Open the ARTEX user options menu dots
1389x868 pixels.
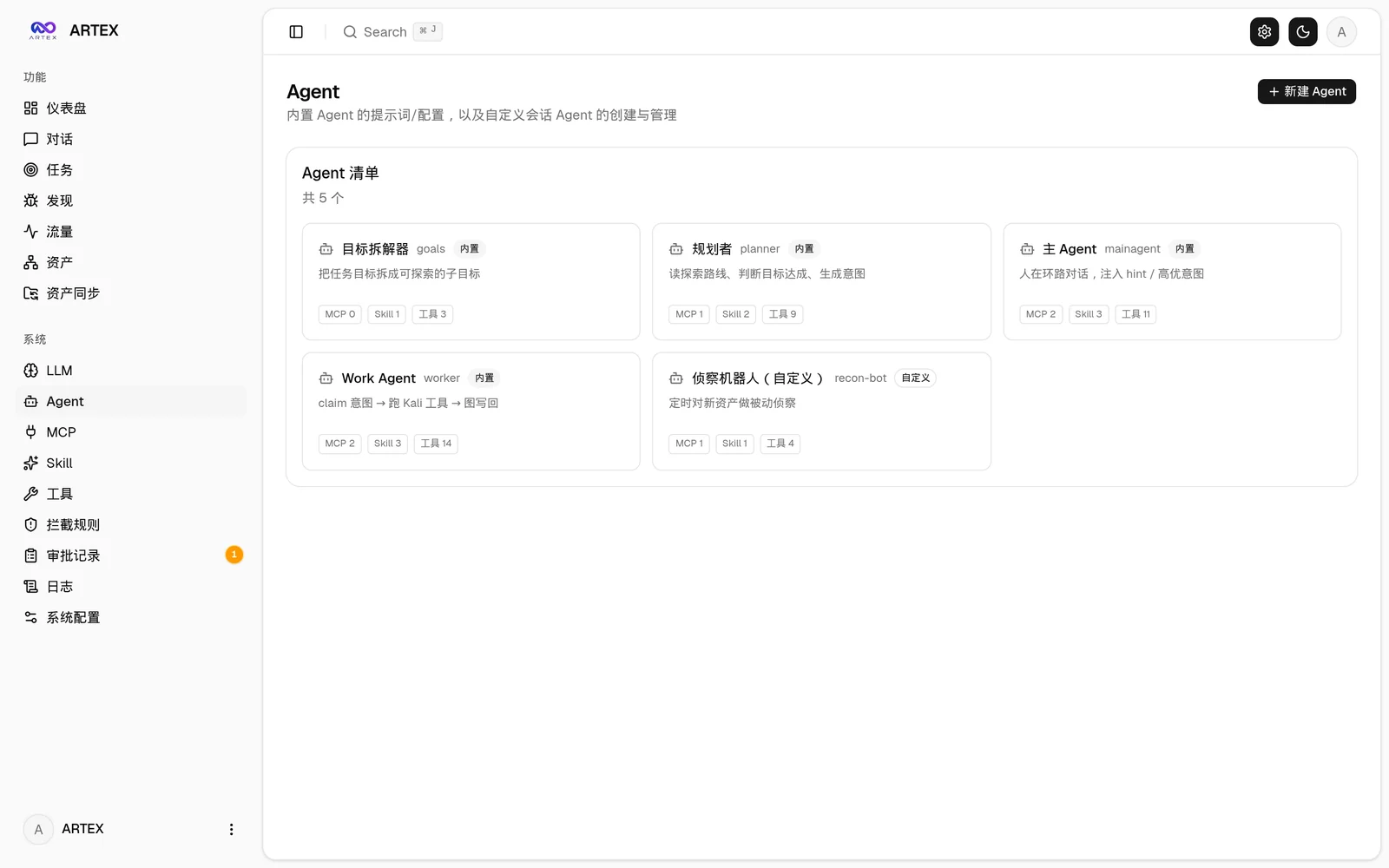pyautogui.click(x=231, y=830)
